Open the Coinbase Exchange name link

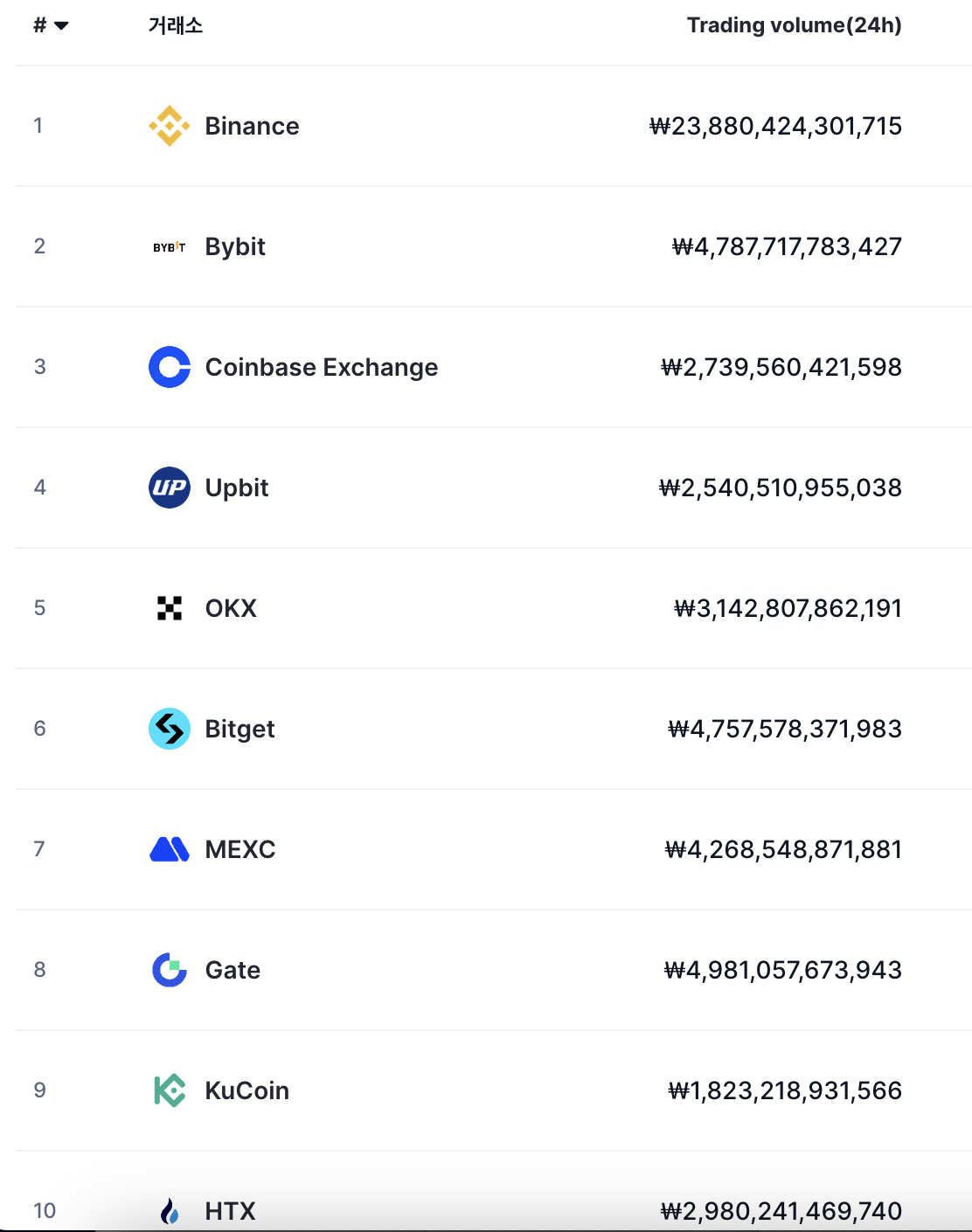click(x=322, y=367)
